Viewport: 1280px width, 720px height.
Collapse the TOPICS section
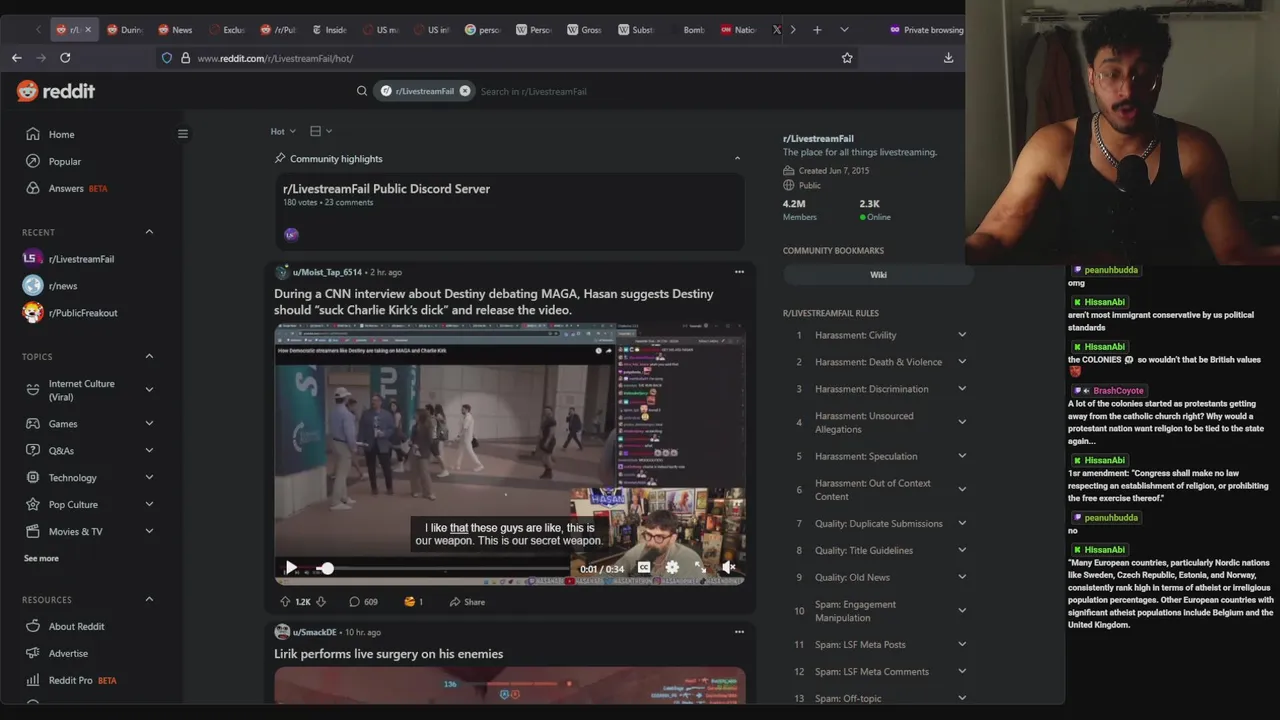149,356
